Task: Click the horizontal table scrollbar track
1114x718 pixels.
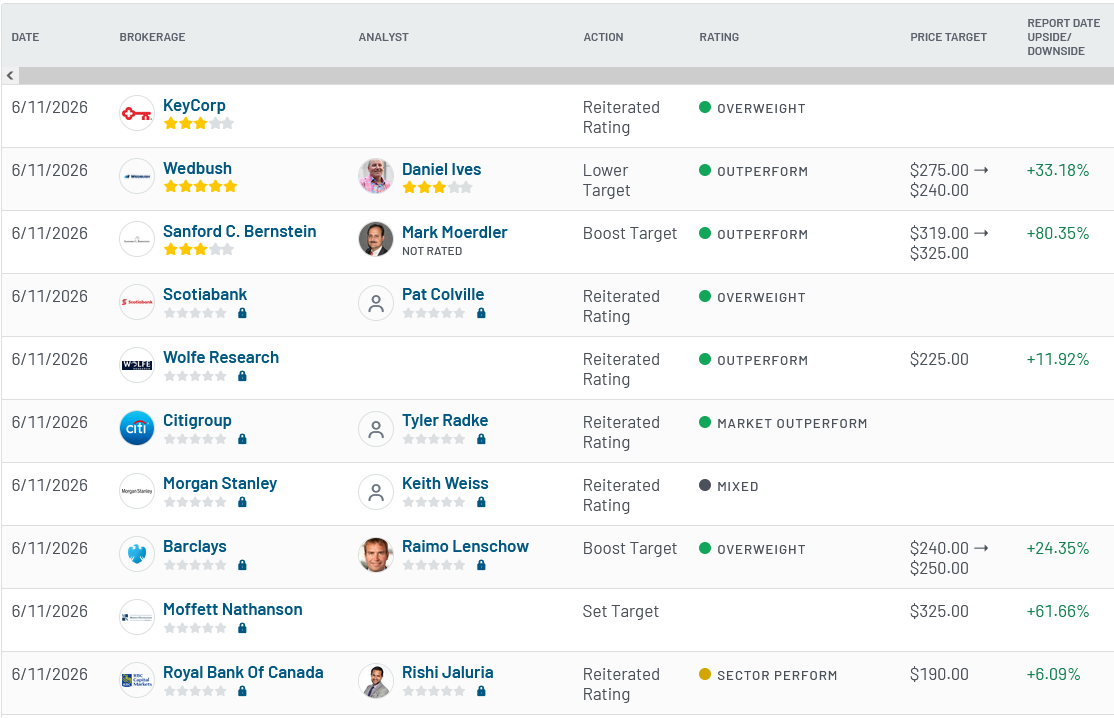Action: pos(566,75)
